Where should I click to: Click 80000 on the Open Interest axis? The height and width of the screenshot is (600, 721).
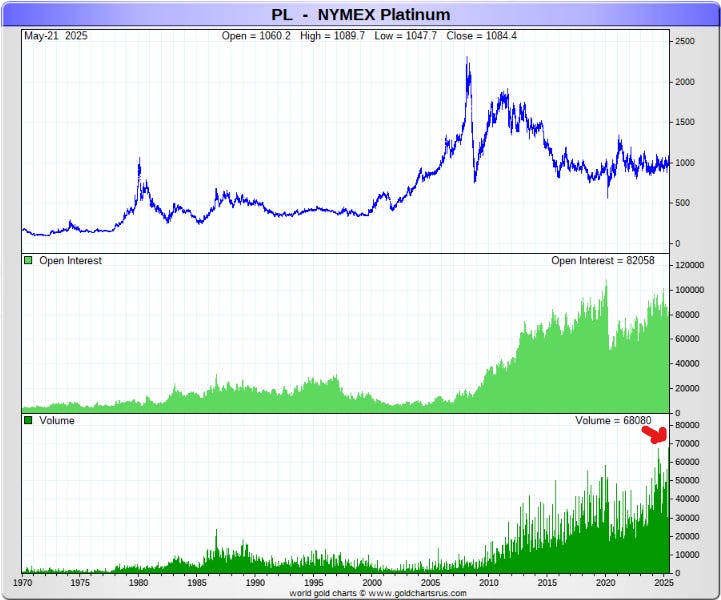pos(687,315)
